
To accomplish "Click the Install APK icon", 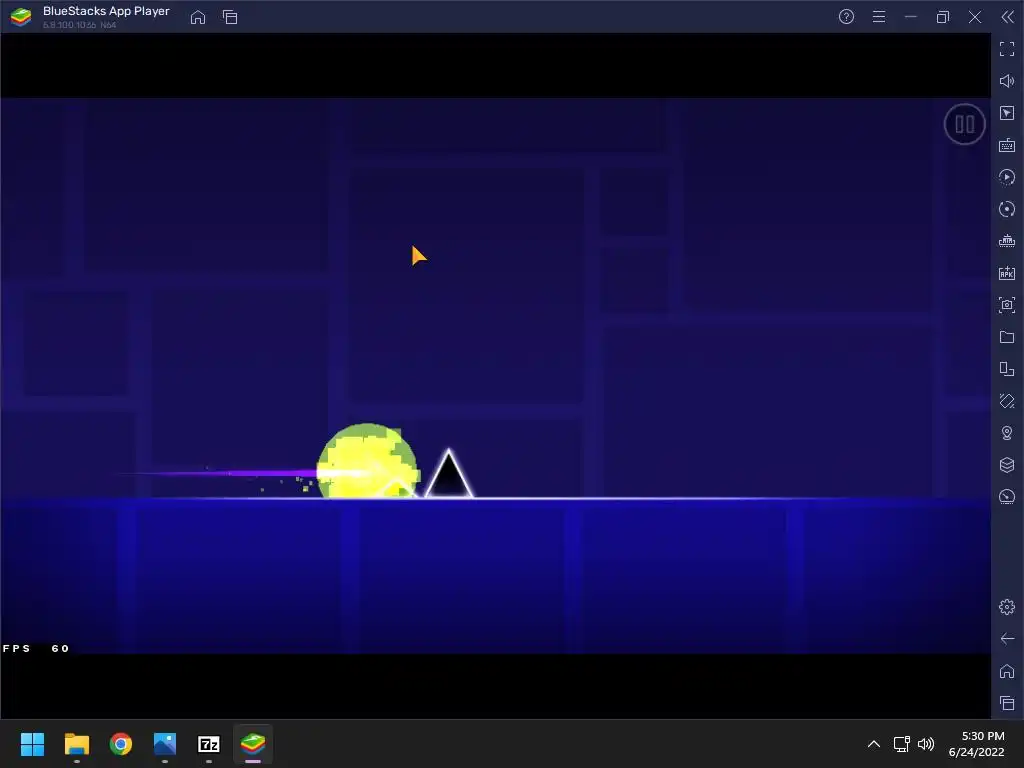I will [1007, 273].
